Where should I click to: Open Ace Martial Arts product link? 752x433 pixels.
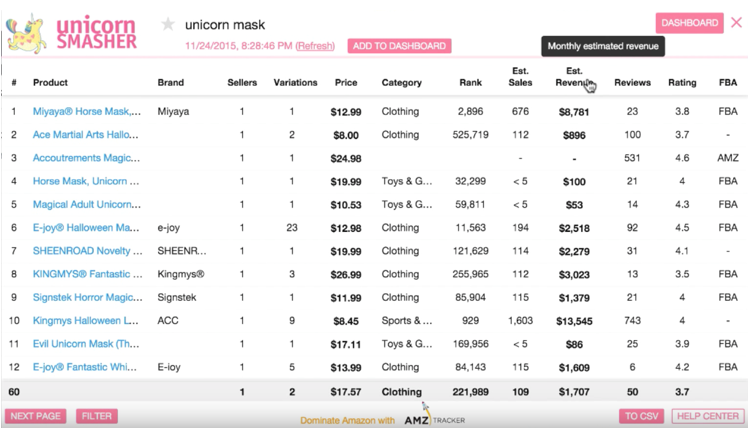click(85, 135)
